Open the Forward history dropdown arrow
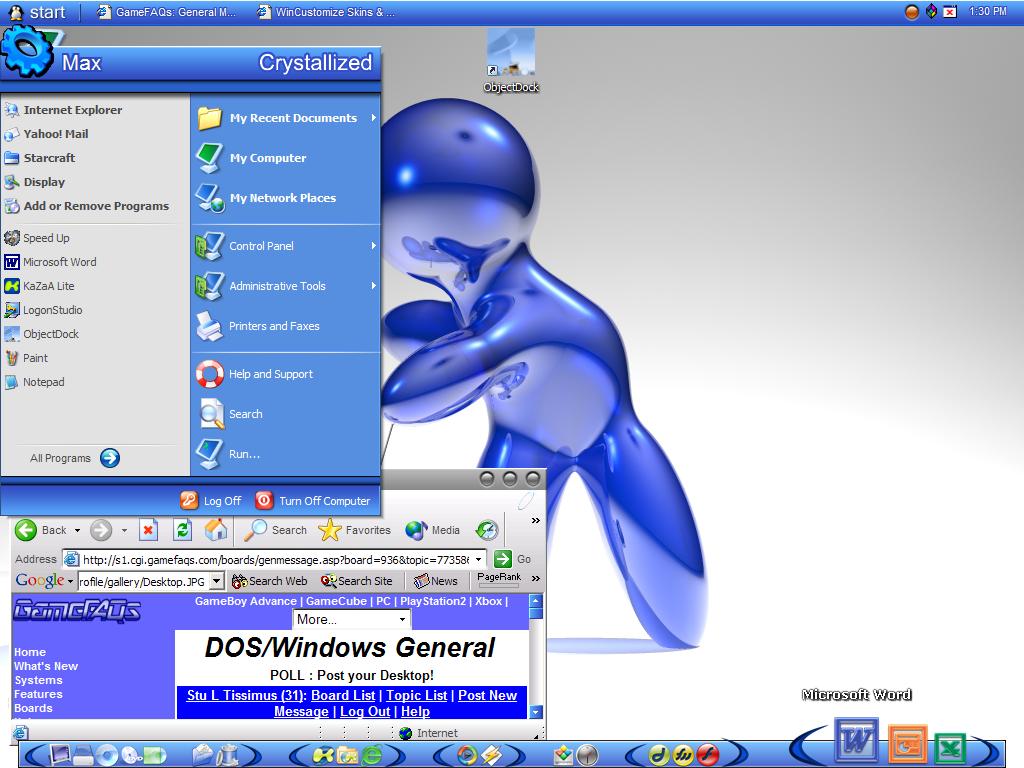The height and width of the screenshot is (768, 1024). pos(124,530)
